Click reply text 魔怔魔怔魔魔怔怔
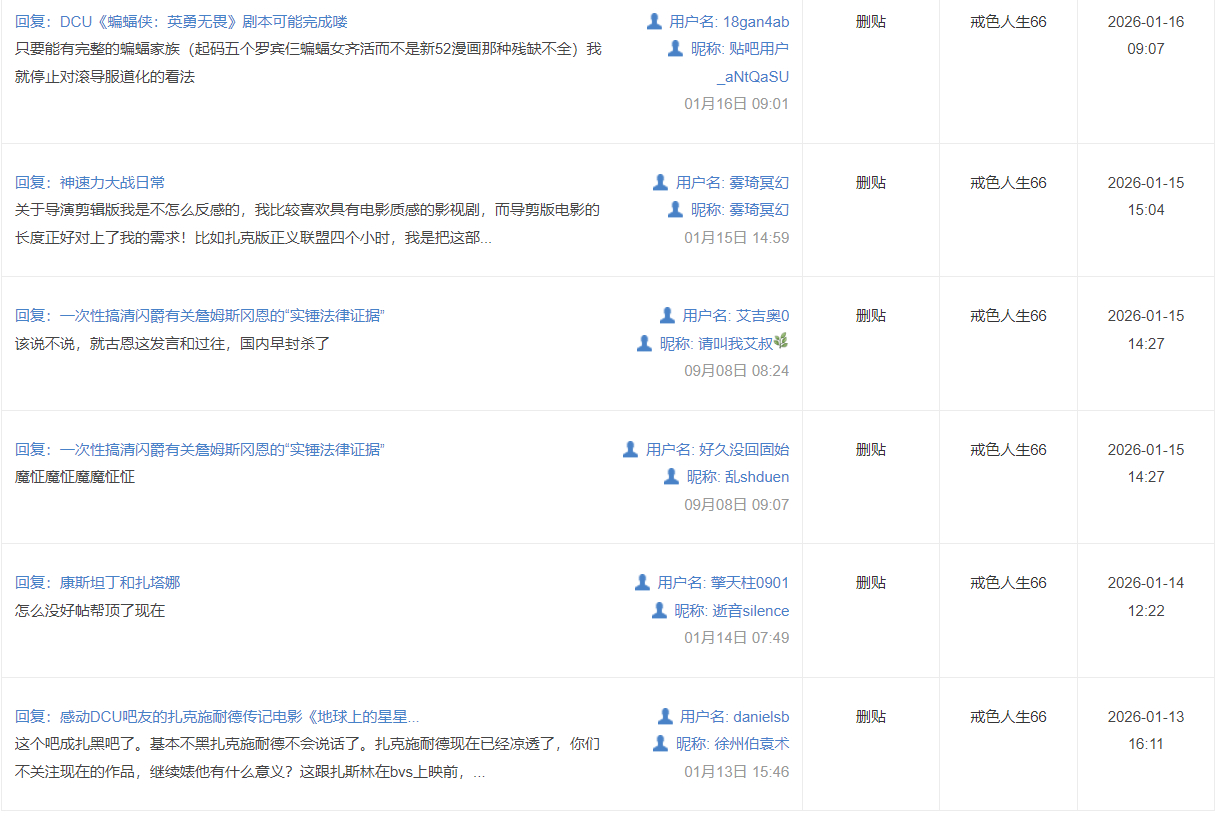 [x=75, y=477]
